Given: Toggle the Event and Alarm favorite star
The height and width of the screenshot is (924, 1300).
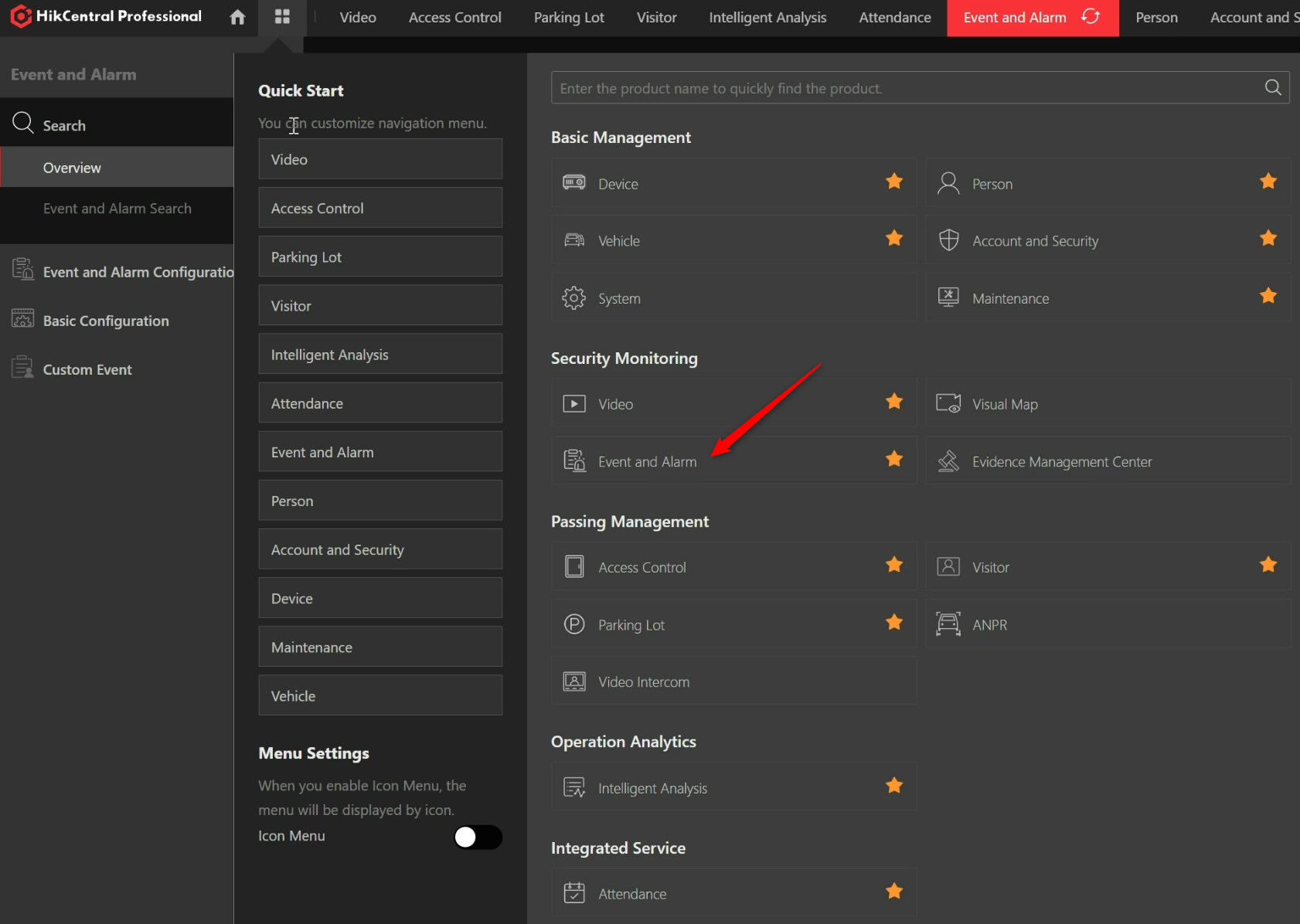Looking at the screenshot, I should pyautogui.click(x=894, y=458).
